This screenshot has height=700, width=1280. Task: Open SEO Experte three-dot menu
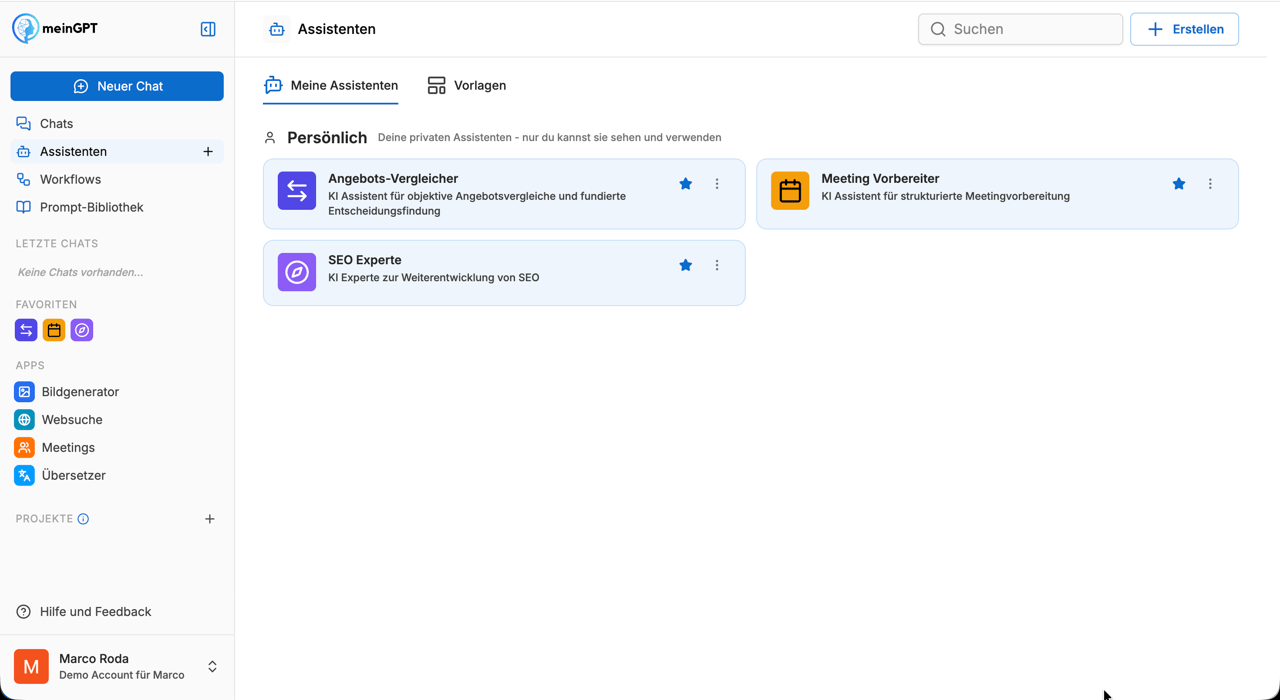click(x=717, y=265)
